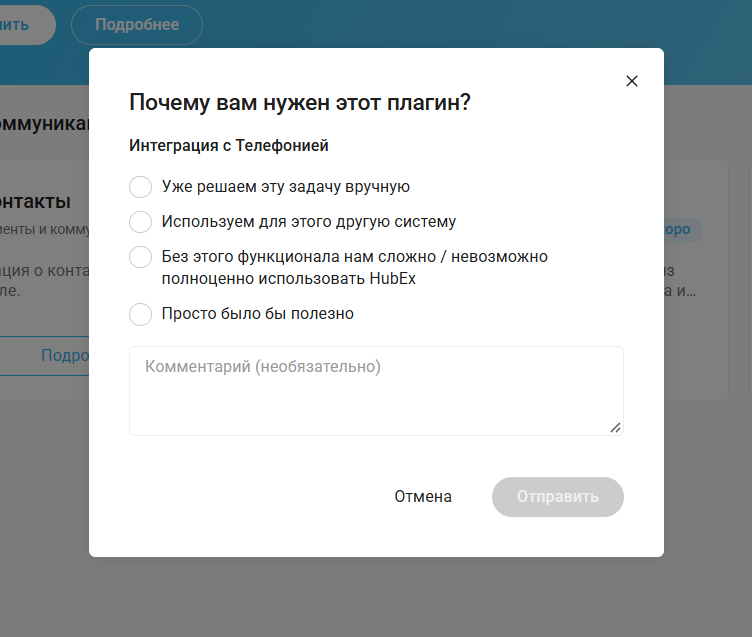Click the subtitle 'Интеграция с Телефонией'

(x=229, y=145)
